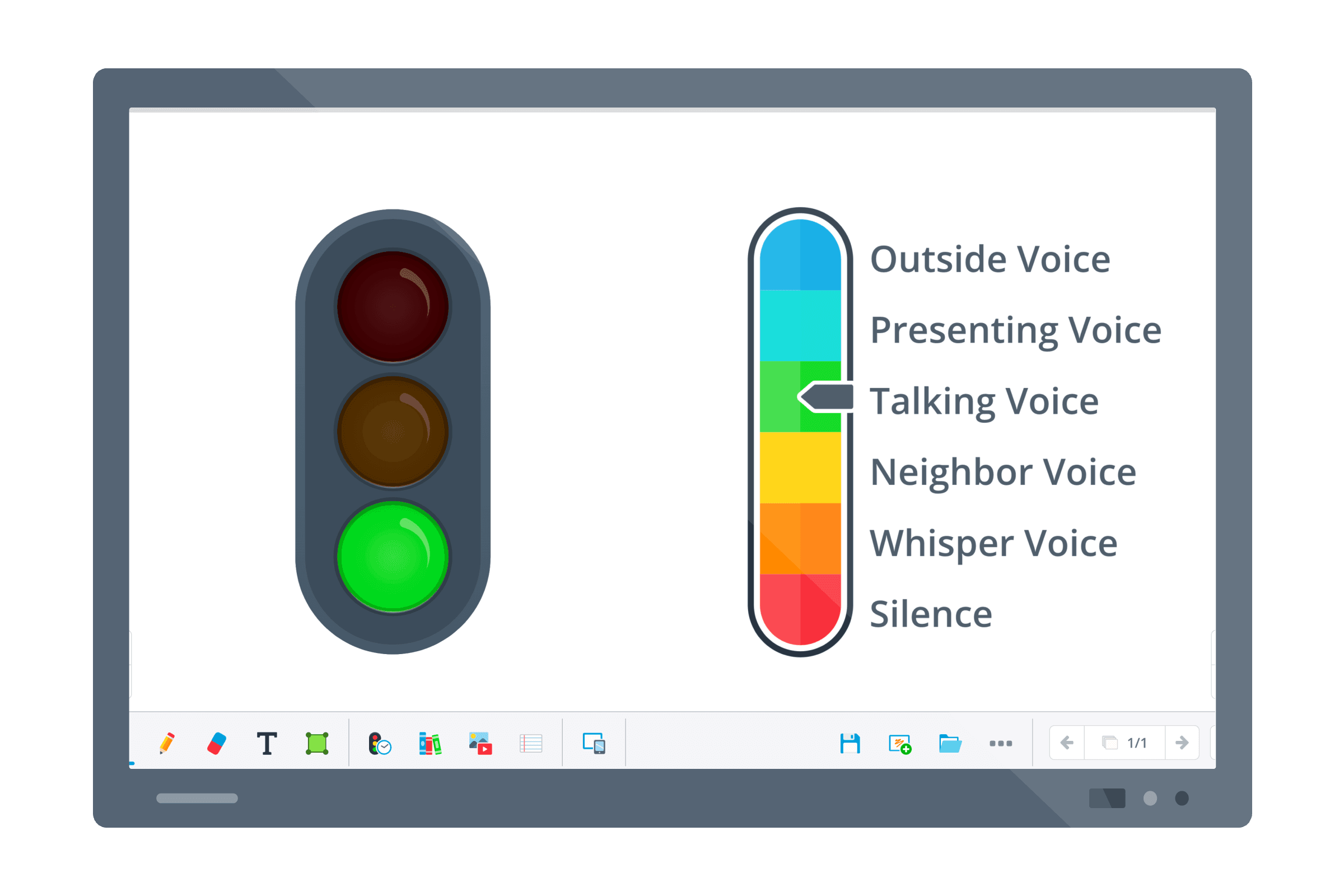Select the pencil drawing tool

(167, 743)
